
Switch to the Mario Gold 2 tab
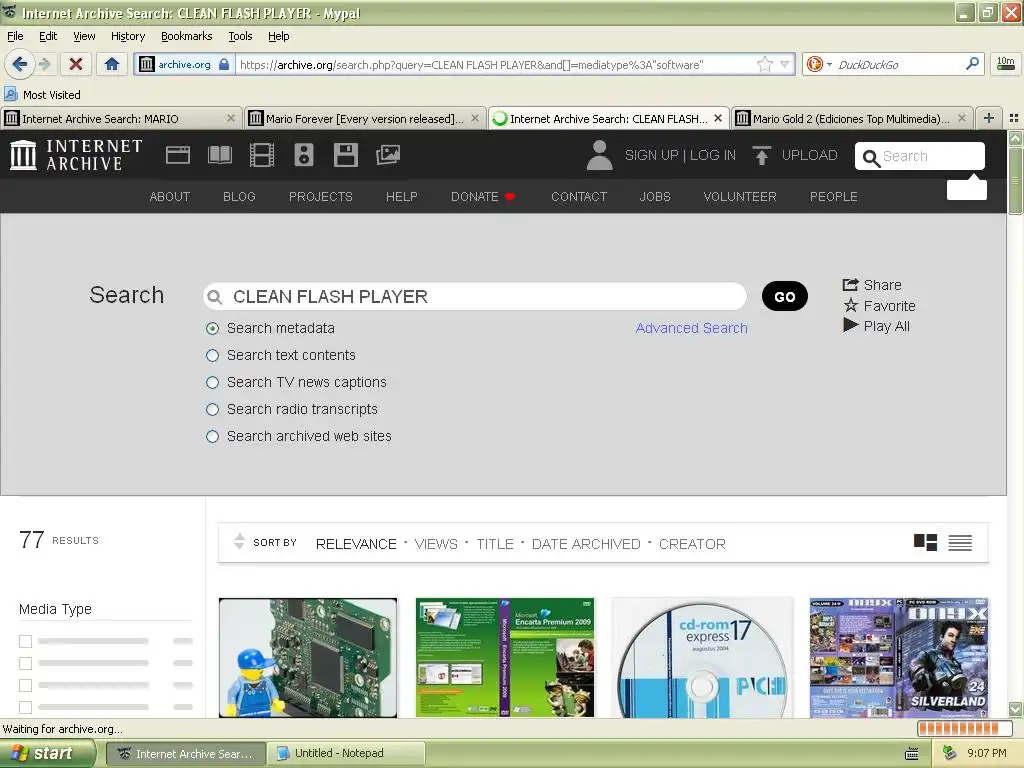(851, 118)
